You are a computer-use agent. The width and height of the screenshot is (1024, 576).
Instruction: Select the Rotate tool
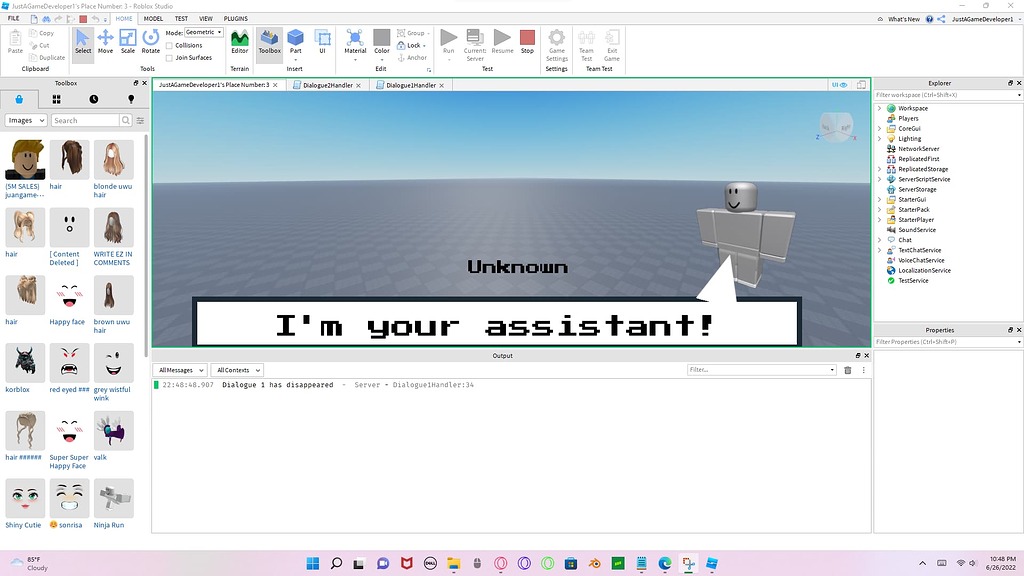(x=150, y=42)
